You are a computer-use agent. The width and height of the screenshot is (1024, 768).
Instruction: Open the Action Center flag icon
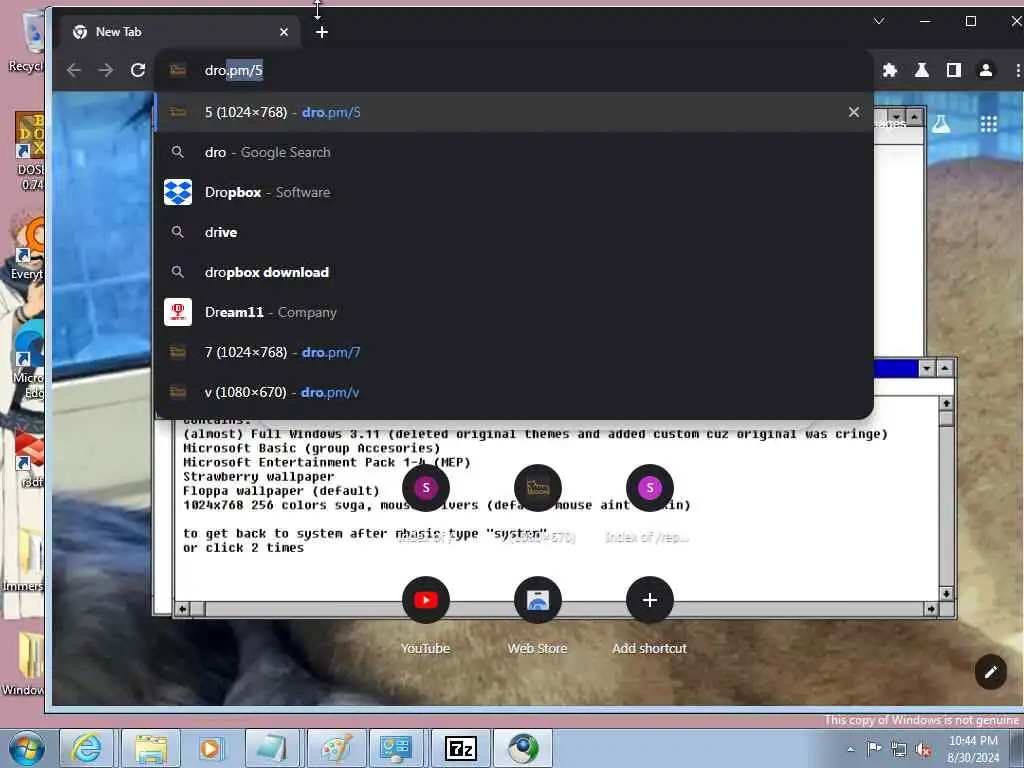(874, 749)
